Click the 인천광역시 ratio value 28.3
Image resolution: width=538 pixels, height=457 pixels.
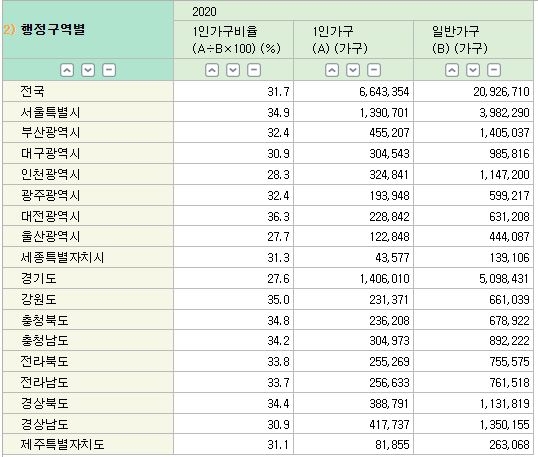click(278, 175)
